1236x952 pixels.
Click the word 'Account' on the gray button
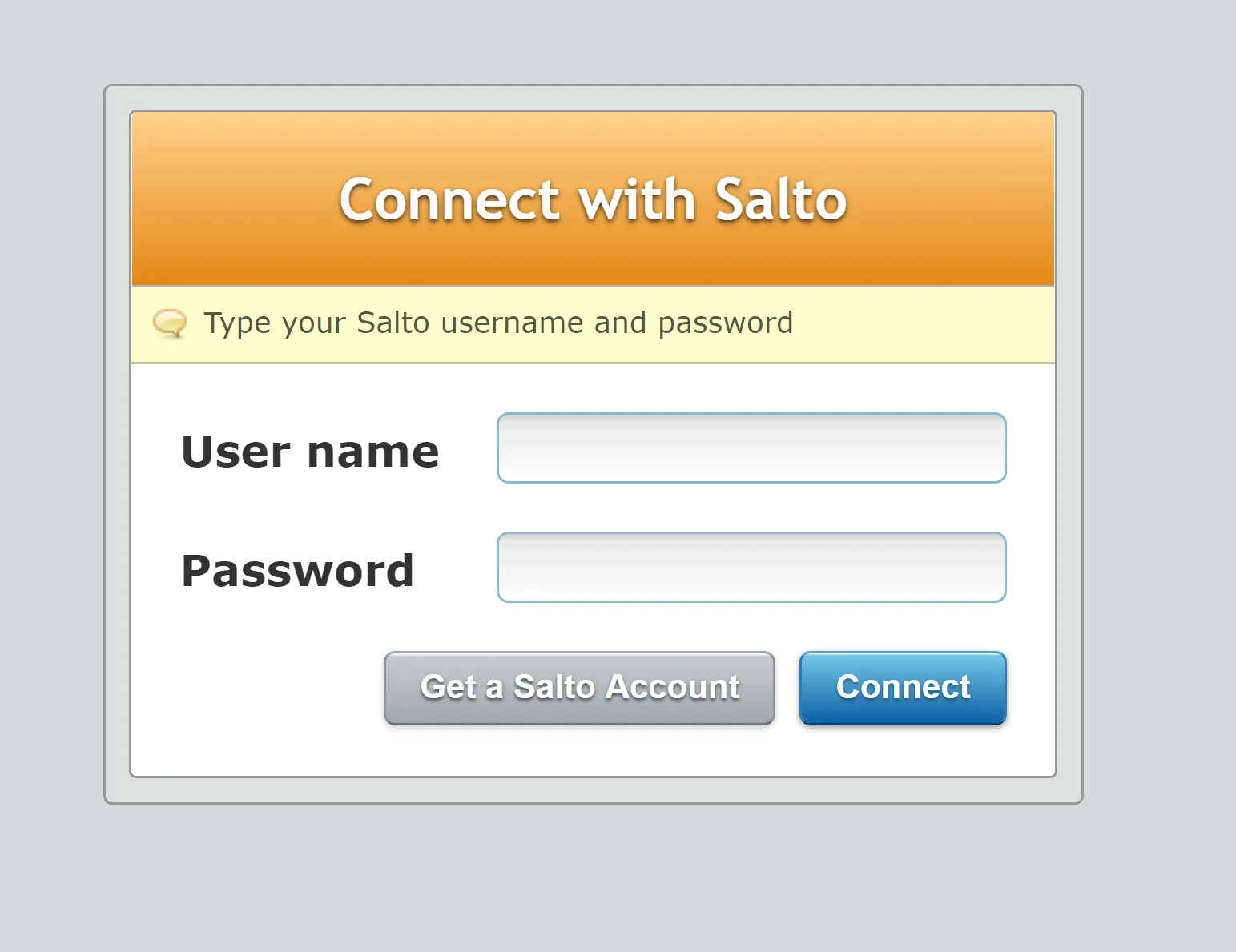pos(672,687)
